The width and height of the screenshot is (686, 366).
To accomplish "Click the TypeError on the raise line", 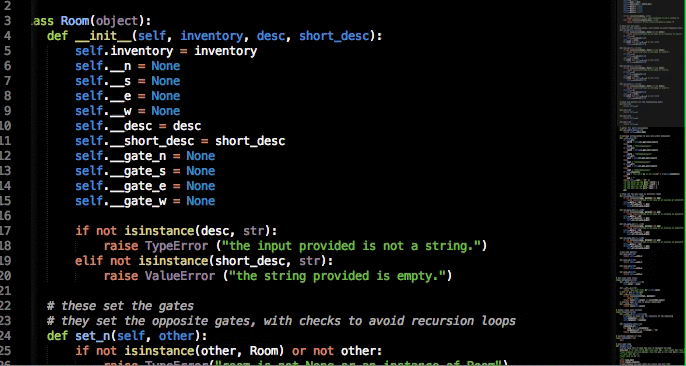I will pyautogui.click(x=177, y=246).
